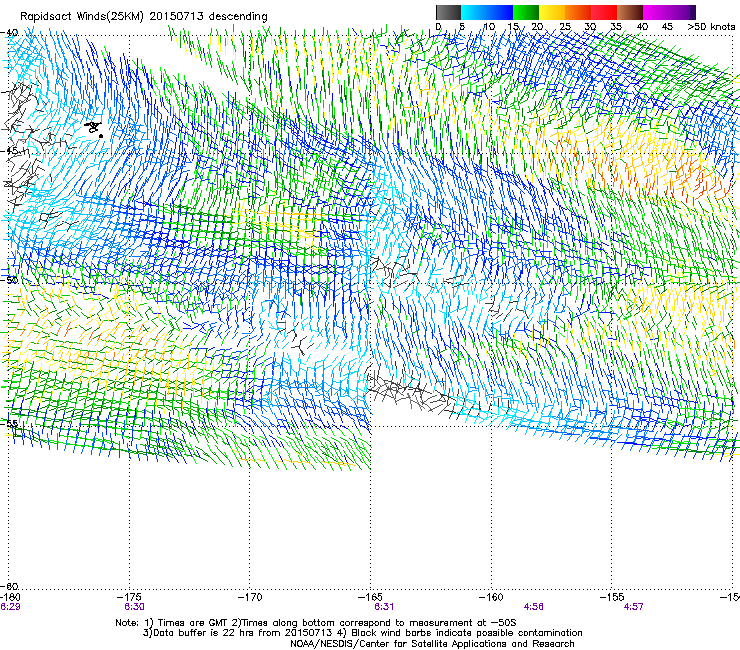Click the brown 35-40 knots legend swatch
The width and height of the screenshot is (740, 650).
(x=630, y=12)
